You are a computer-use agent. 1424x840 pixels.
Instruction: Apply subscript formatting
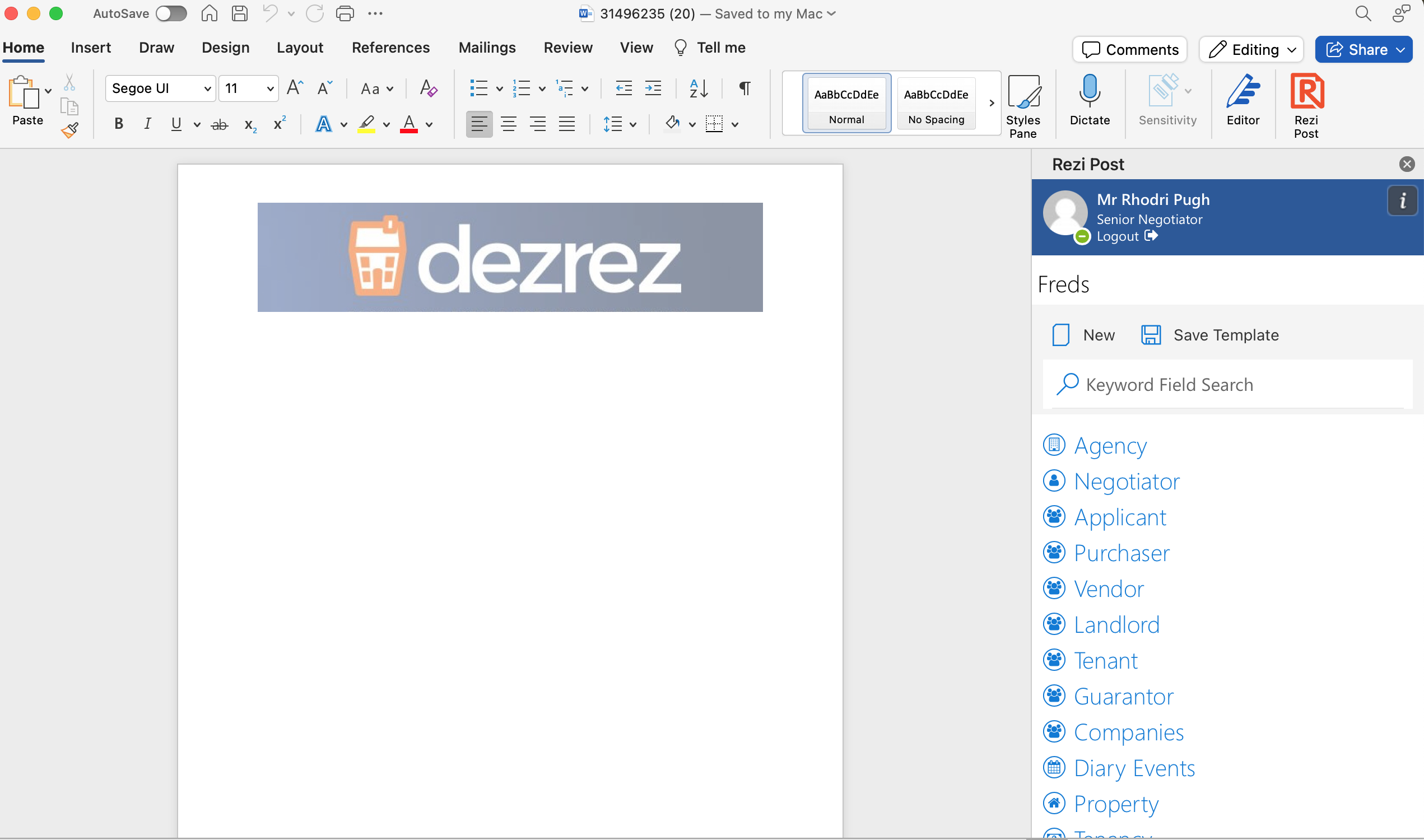coord(250,124)
